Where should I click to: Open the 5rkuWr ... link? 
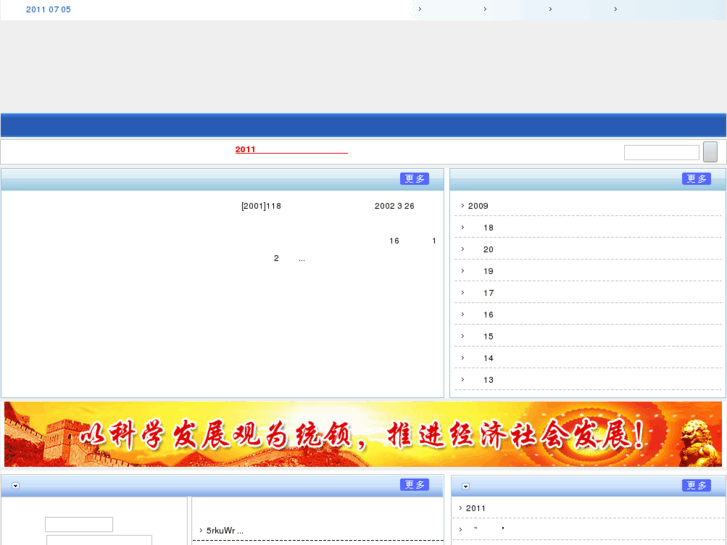[225, 531]
